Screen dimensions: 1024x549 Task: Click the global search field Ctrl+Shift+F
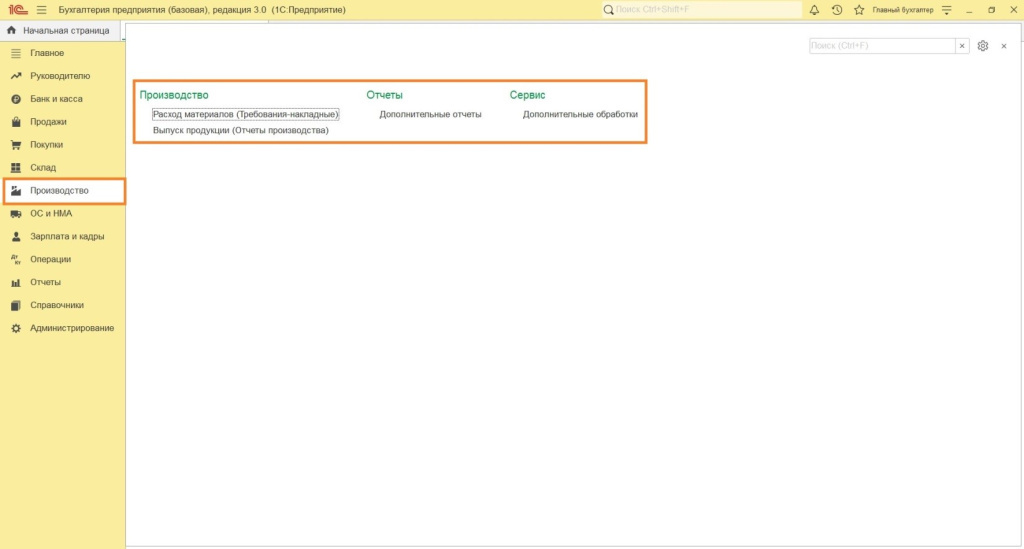(705, 9)
